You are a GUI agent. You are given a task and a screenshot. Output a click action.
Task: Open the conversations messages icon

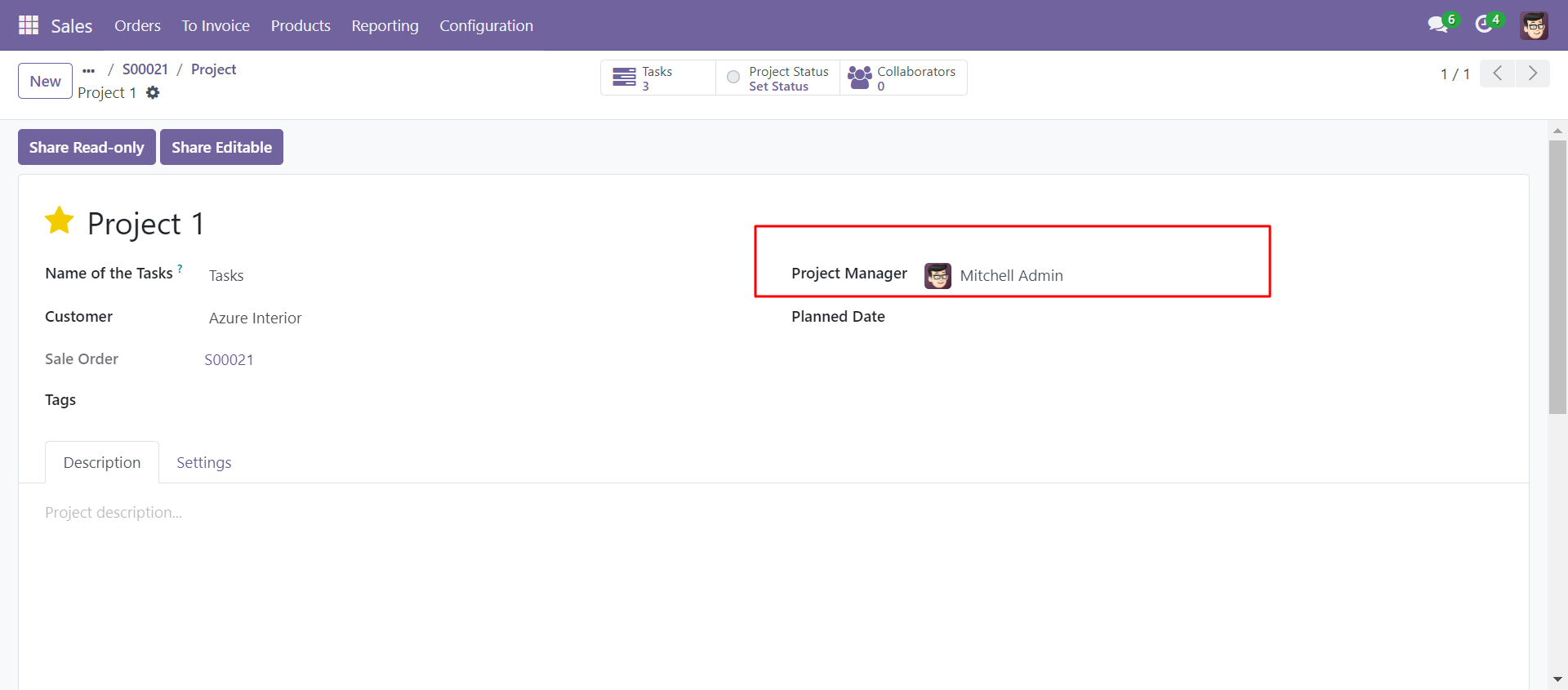click(x=1437, y=25)
